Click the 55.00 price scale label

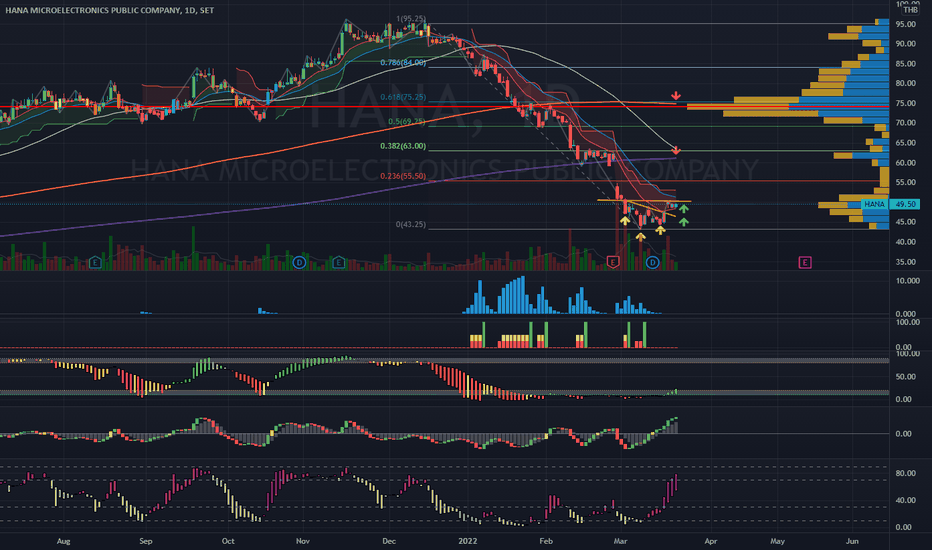pyautogui.click(x=905, y=183)
